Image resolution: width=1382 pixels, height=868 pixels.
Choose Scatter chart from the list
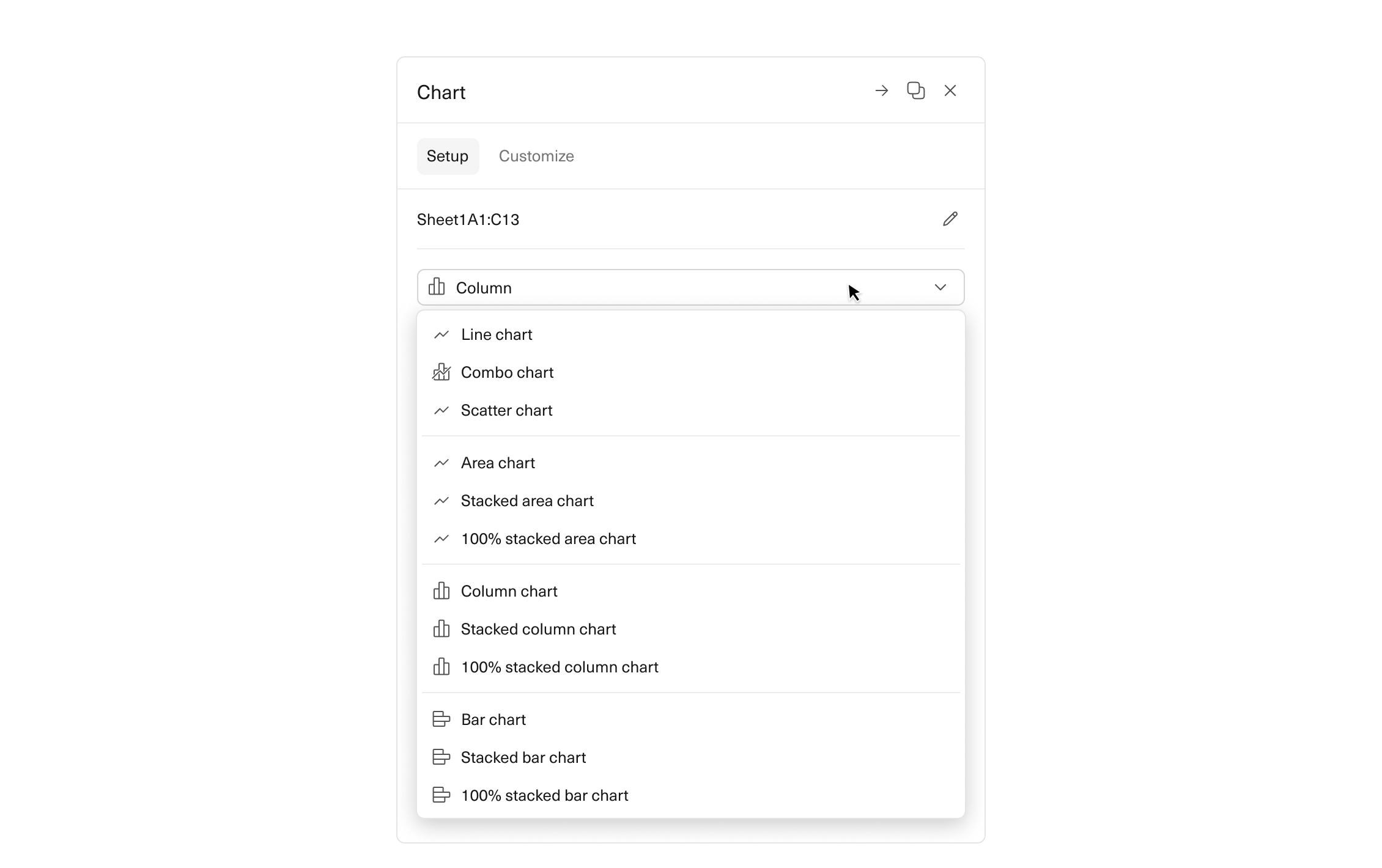(x=506, y=410)
